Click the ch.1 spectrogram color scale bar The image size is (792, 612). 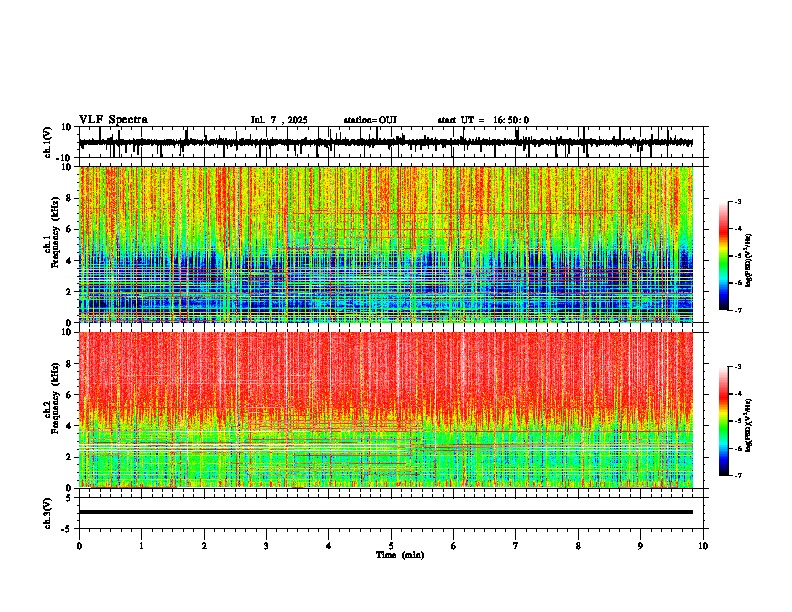click(724, 256)
